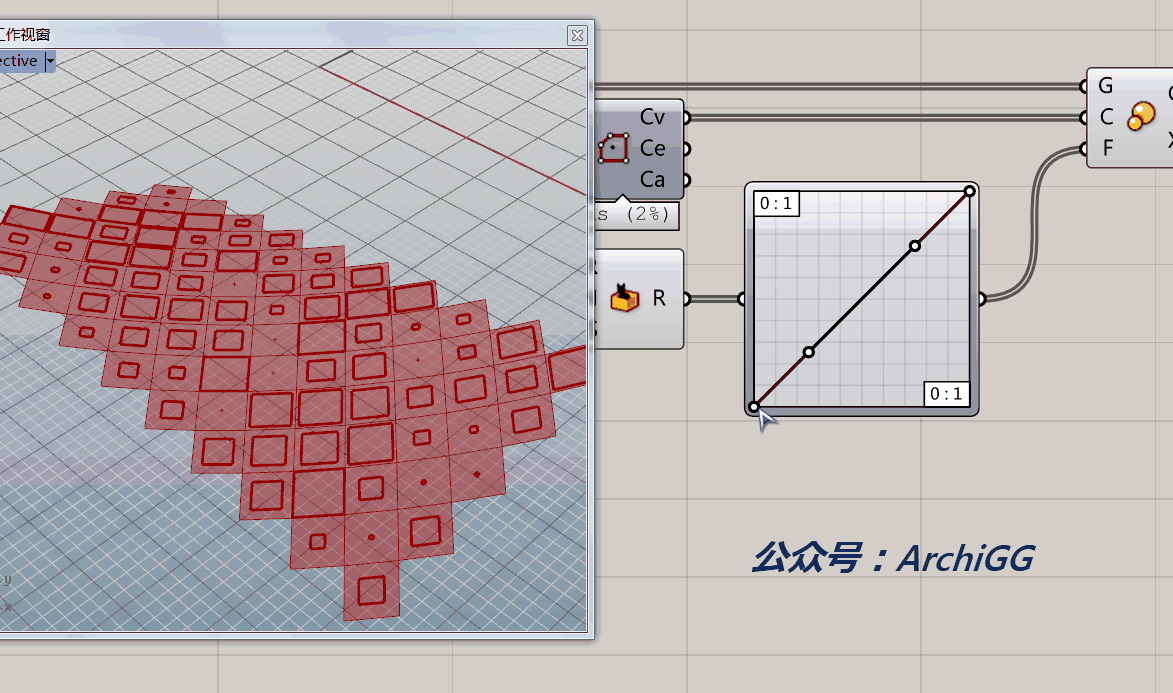The width and height of the screenshot is (1173, 693).
Task: Close the viewport preview window
Action: click(577, 35)
